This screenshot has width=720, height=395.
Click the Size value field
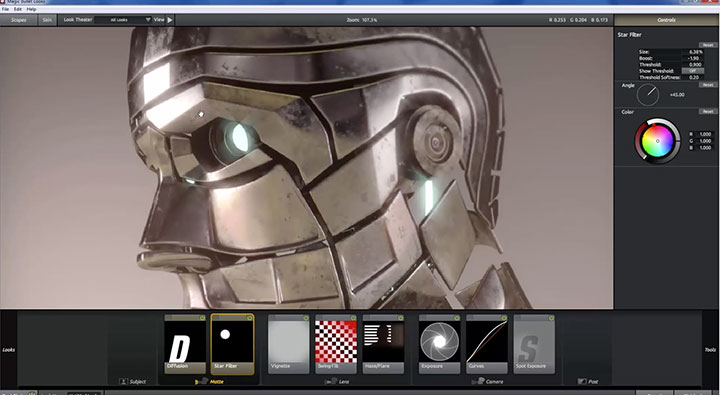click(x=692, y=52)
